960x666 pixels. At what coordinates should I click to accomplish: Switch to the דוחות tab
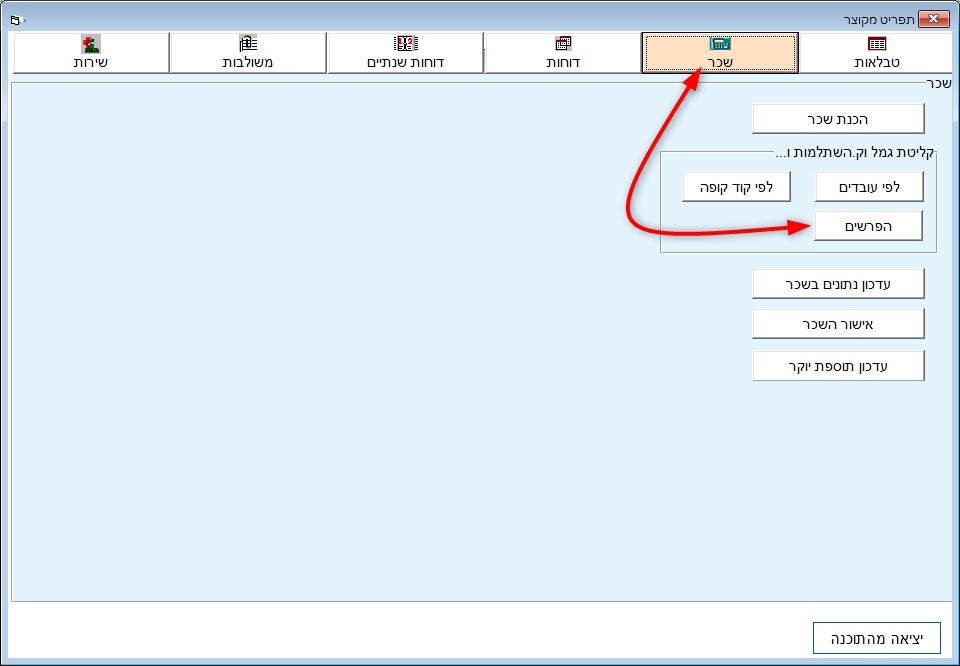(563, 53)
